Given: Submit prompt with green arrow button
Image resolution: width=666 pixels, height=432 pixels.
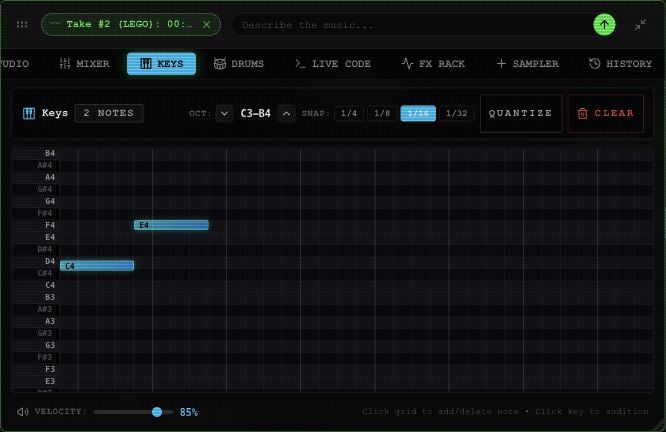Looking at the screenshot, I should coord(604,25).
